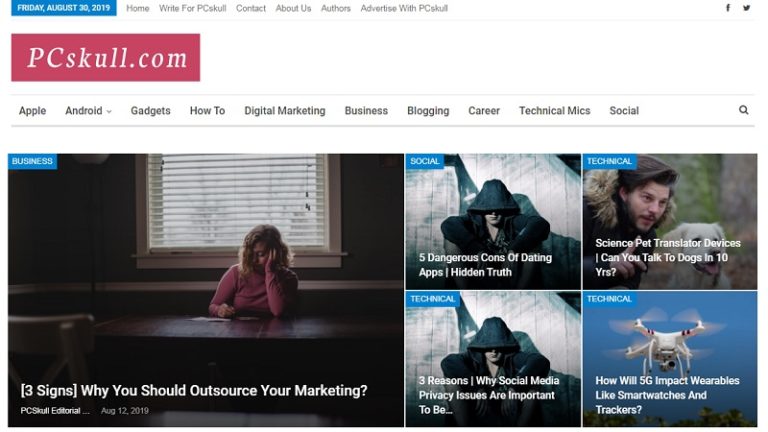The height and width of the screenshot is (432, 768).
Task: Read 5 Dangerous Cons Of Dating Apps
Action: [x=485, y=264]
